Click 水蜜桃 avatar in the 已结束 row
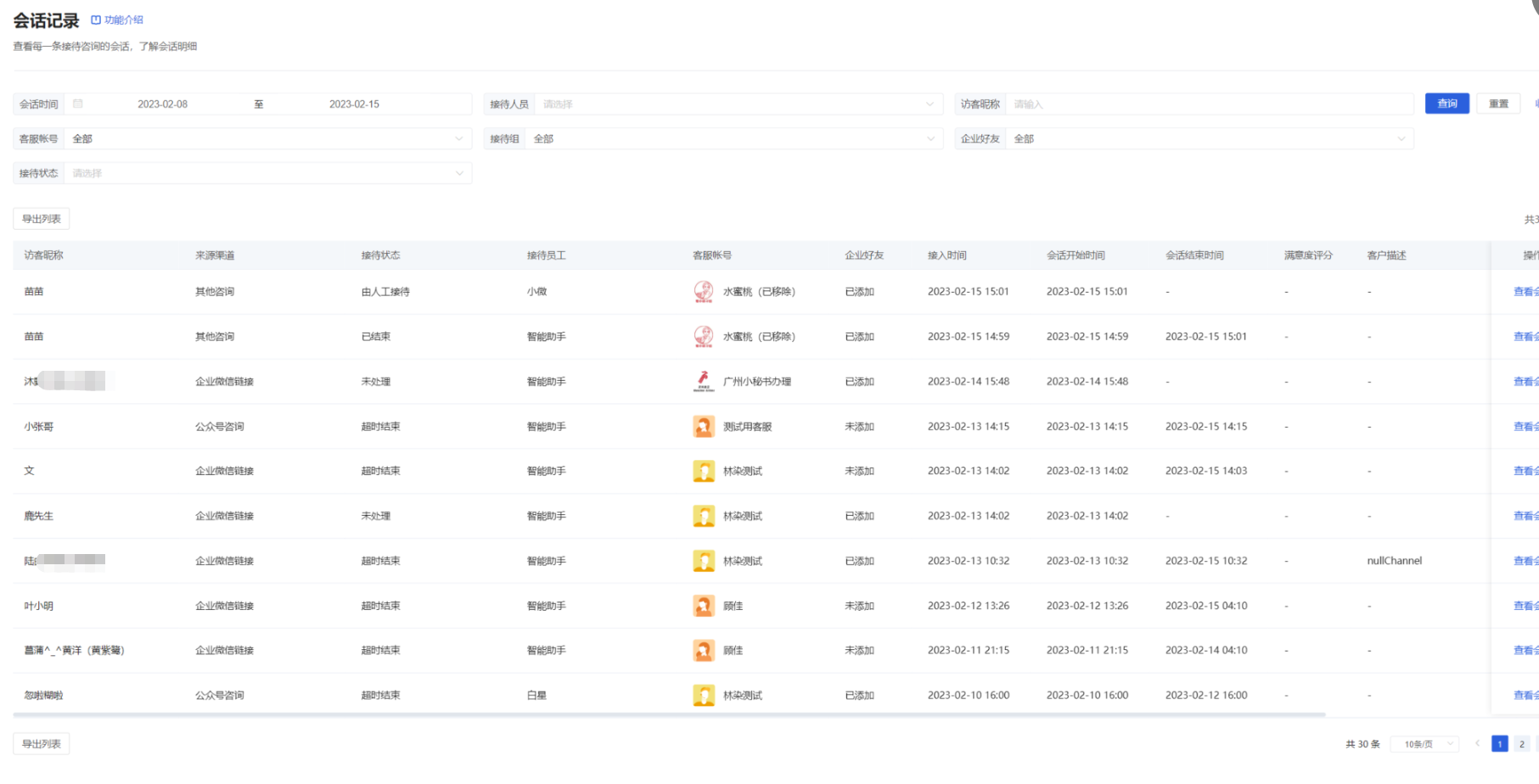Screen dimensions: 1539x784 (704, 336)
